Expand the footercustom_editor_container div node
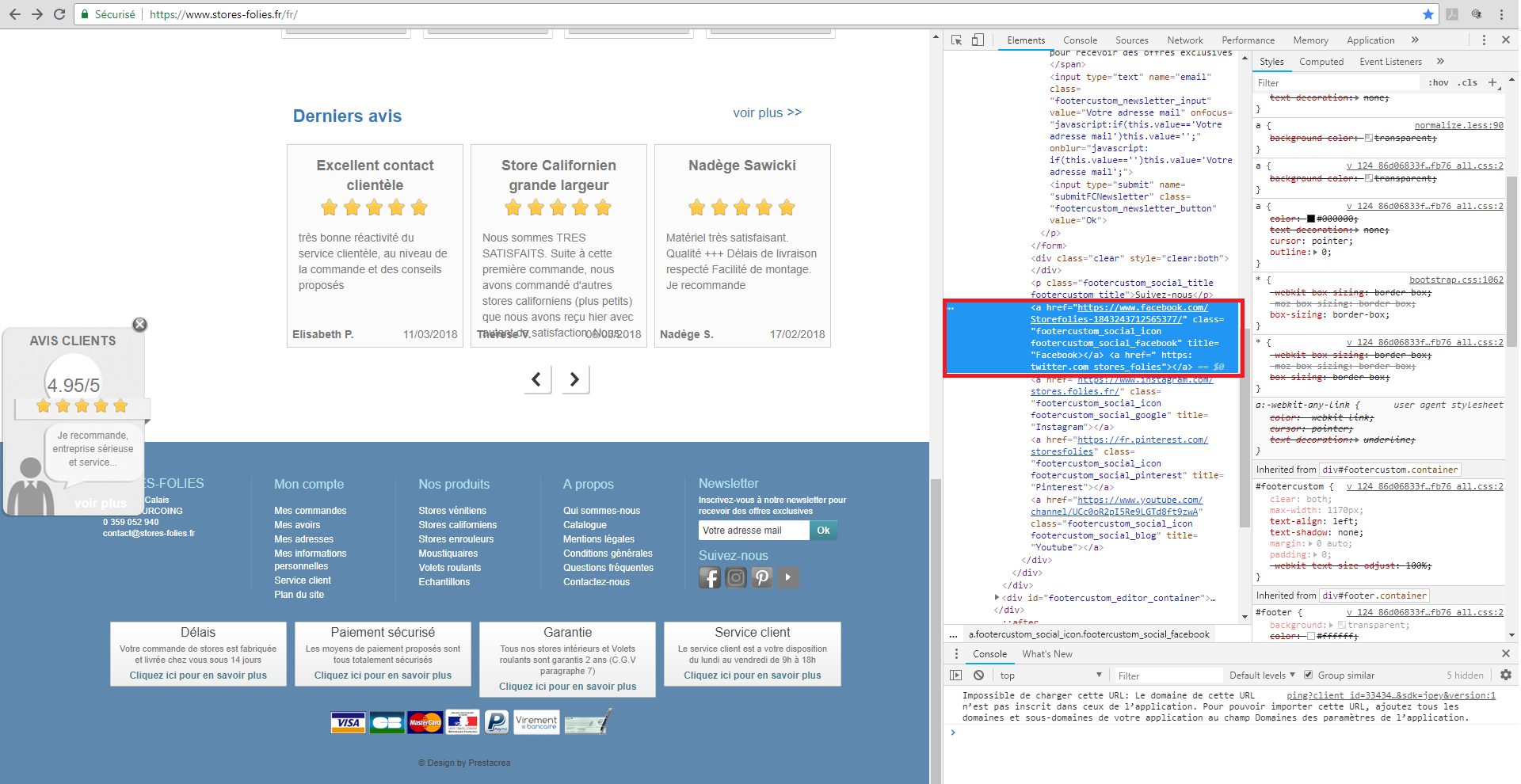 (997, 598)
